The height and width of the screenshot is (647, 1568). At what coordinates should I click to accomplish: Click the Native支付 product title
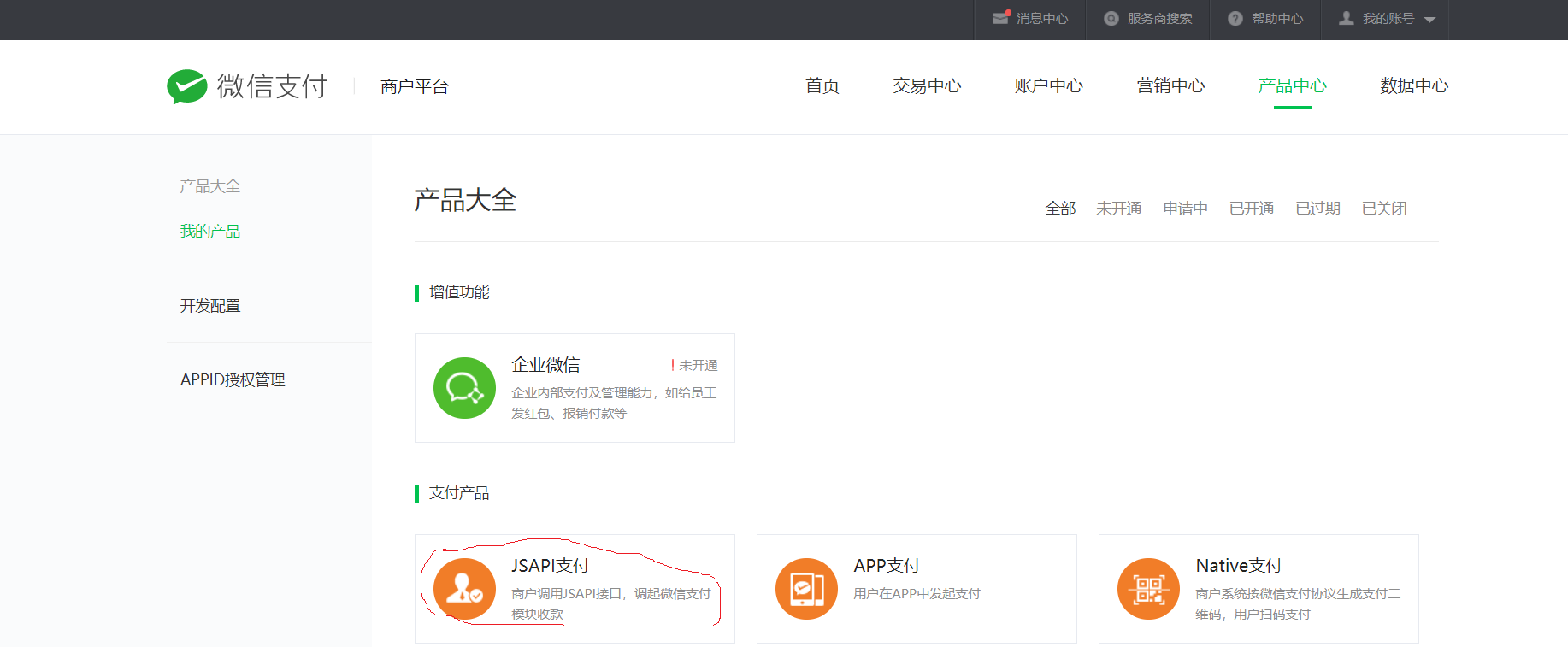(x=1239, y=566)
